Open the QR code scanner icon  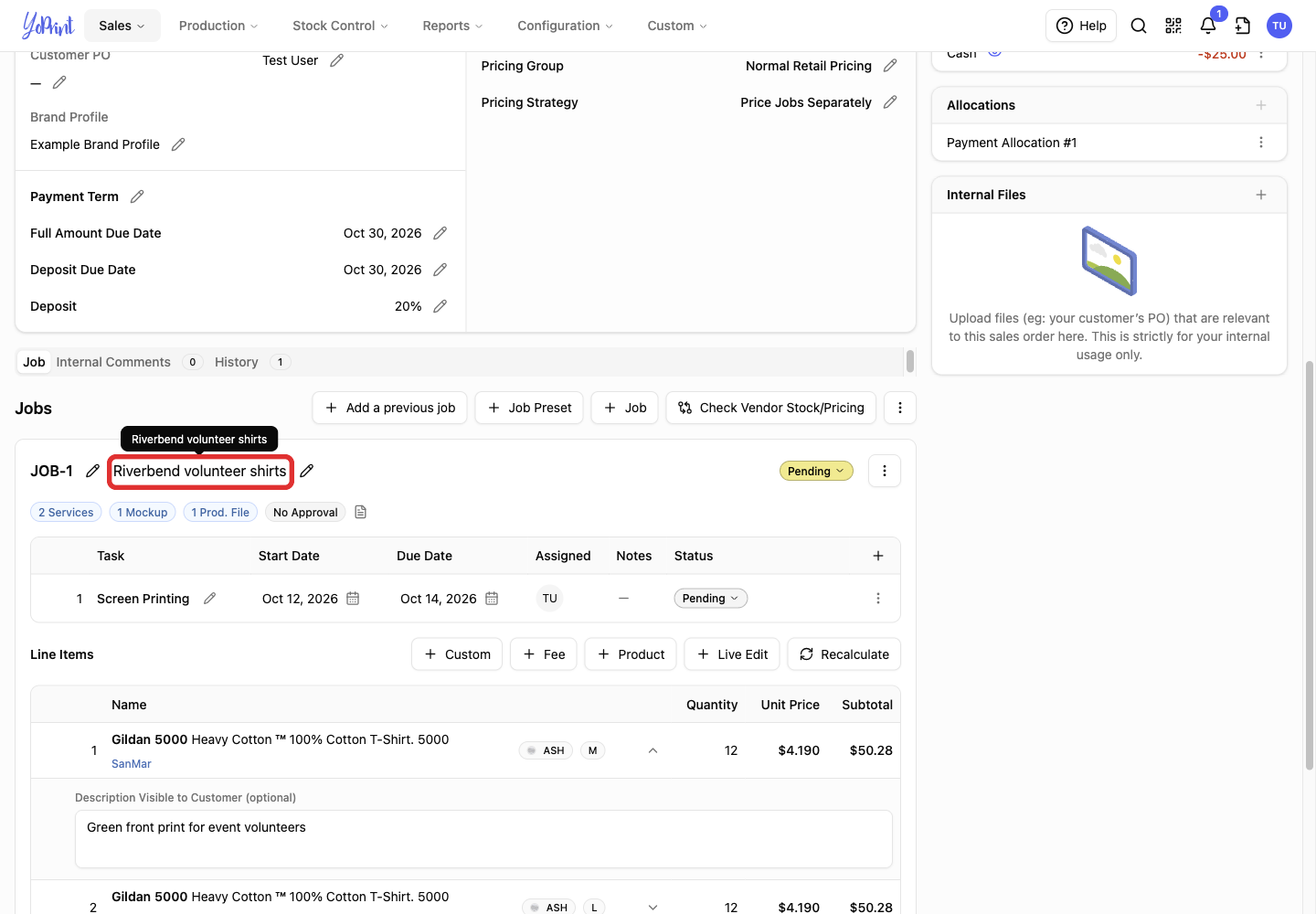click(x=1173, y=26)
